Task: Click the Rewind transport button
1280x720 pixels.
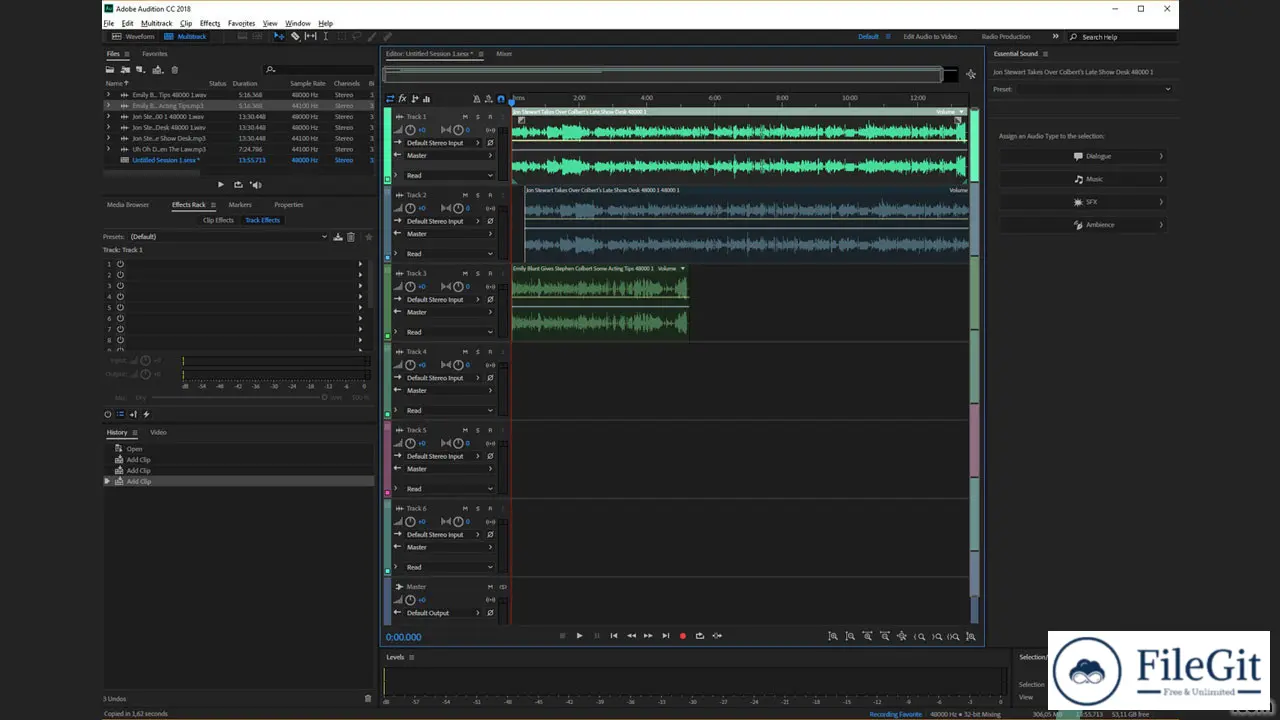Action: tap(631, 636)
